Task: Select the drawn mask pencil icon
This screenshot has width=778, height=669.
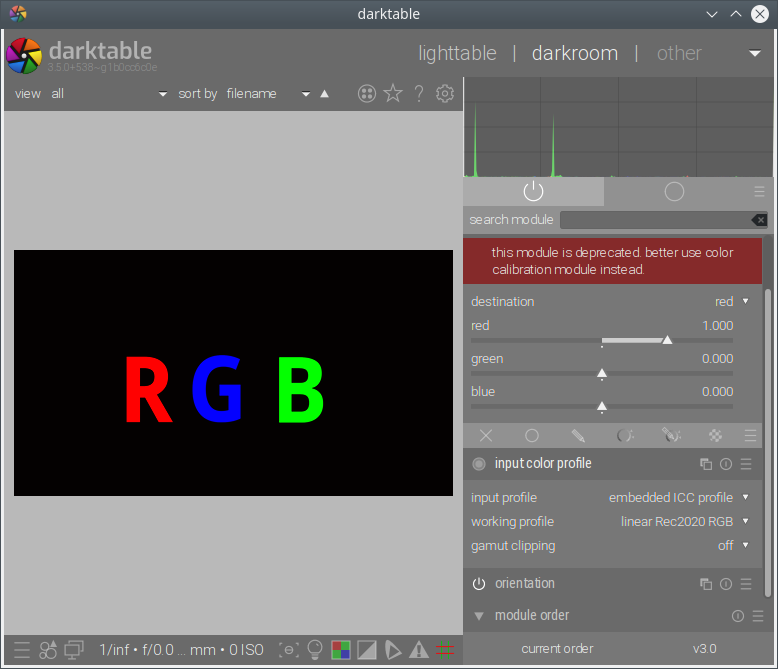Action: pyautogui.click(x=578, y=436)
